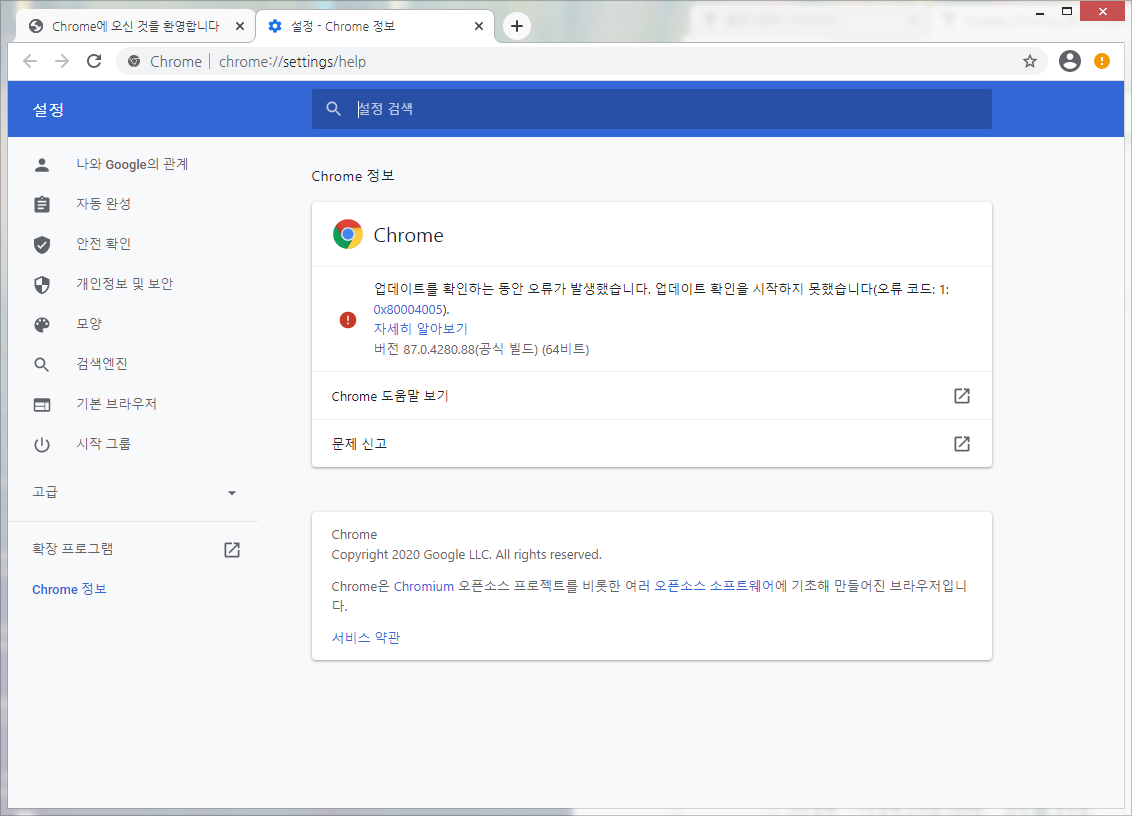Select 'Chrome 정보' in the sidebar

coord(69,589)
